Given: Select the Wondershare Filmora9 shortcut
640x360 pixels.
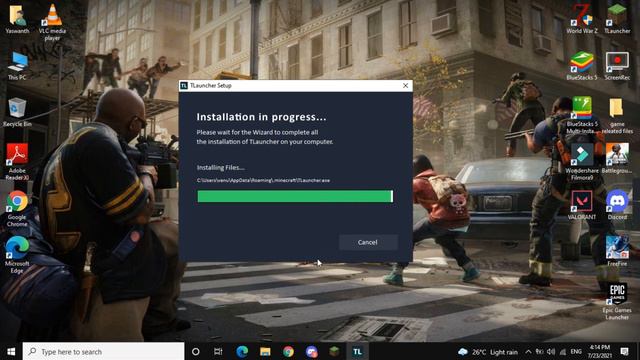Looking at the screenshot, I should [582, 162].
